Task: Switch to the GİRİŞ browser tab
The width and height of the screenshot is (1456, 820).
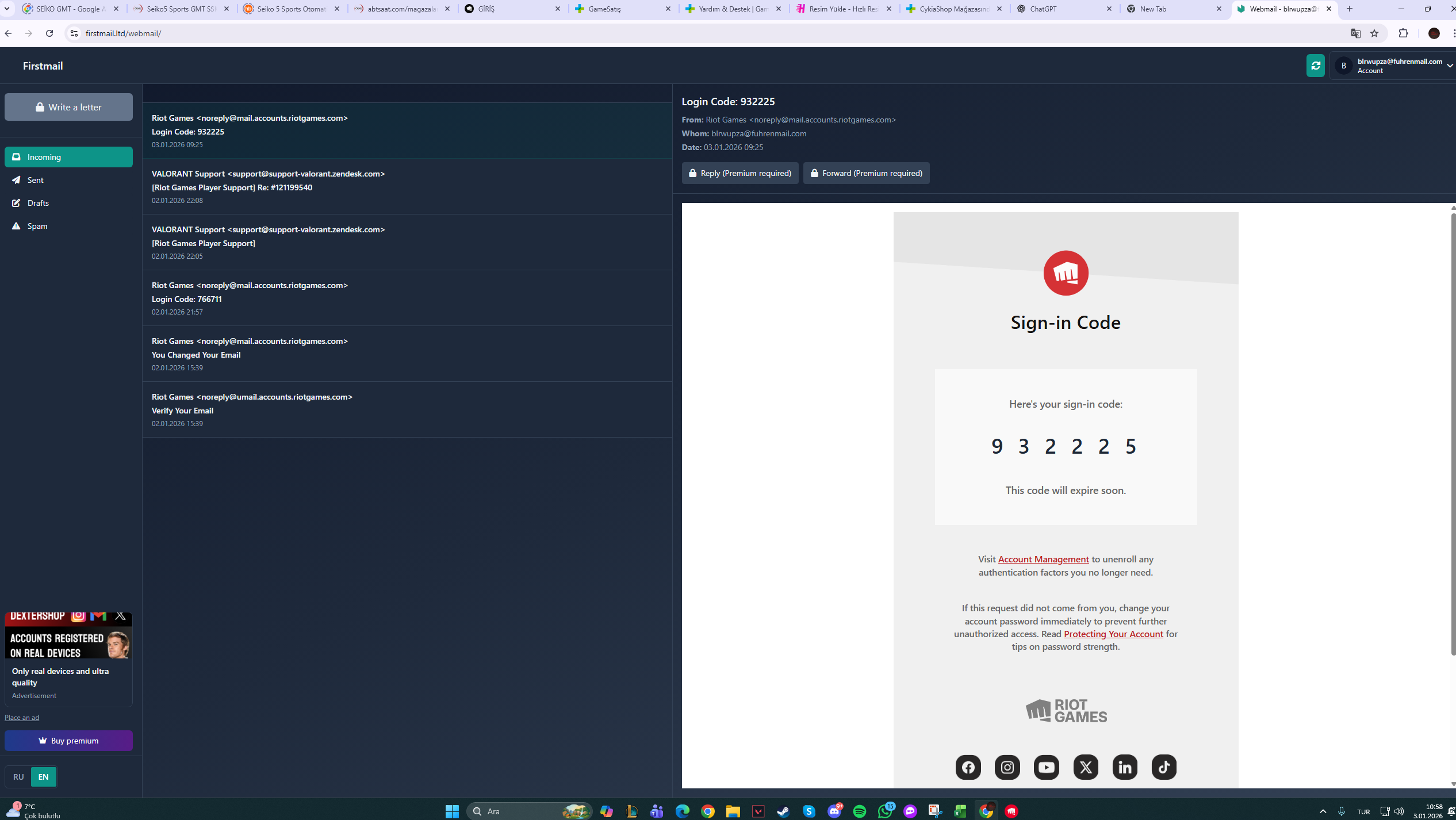Action: click(x=512, y=9)
